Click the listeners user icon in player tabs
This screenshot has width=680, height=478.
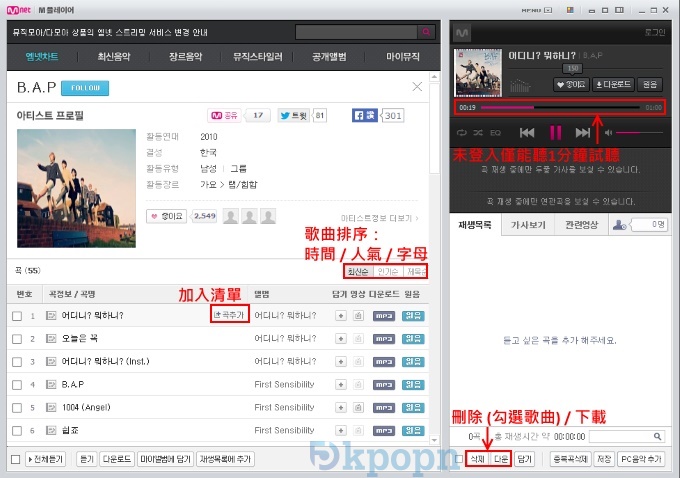pos(619,225)
